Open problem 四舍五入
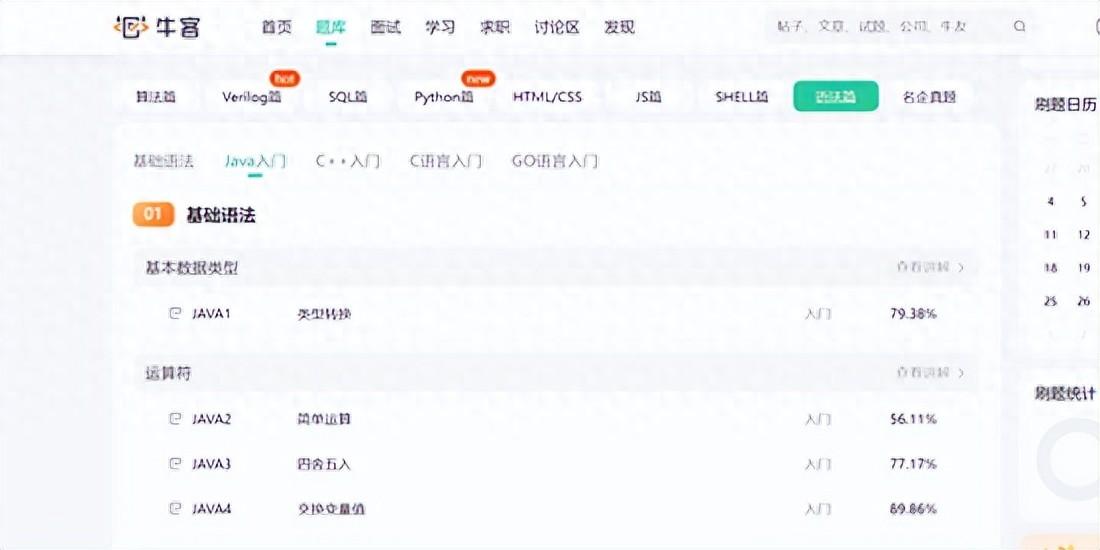The width and height of the screenshot is (1100, 550). coord(324,464)
